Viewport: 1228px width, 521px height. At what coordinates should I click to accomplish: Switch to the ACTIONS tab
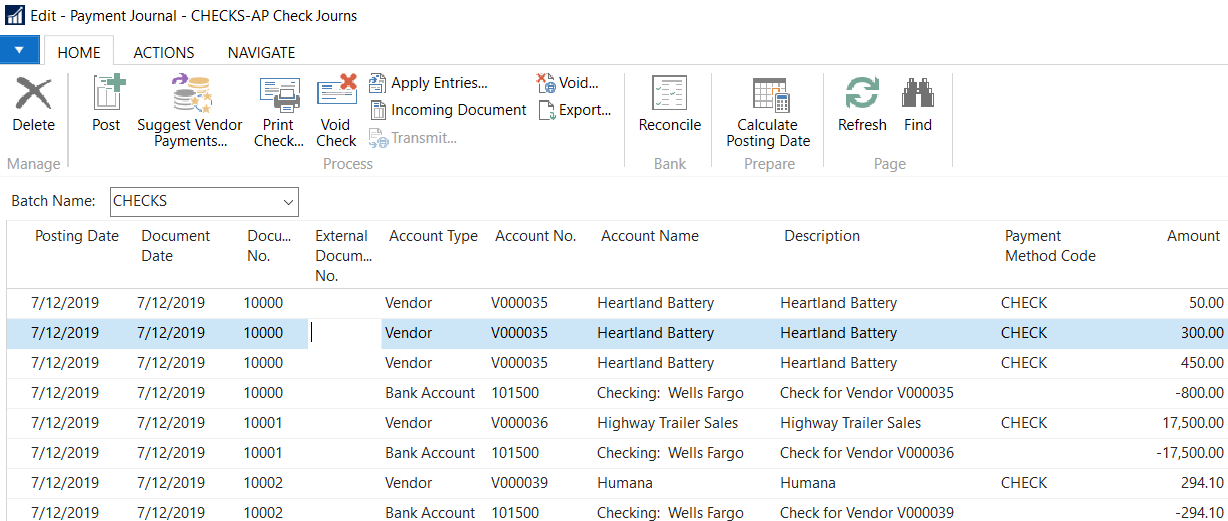164,53
